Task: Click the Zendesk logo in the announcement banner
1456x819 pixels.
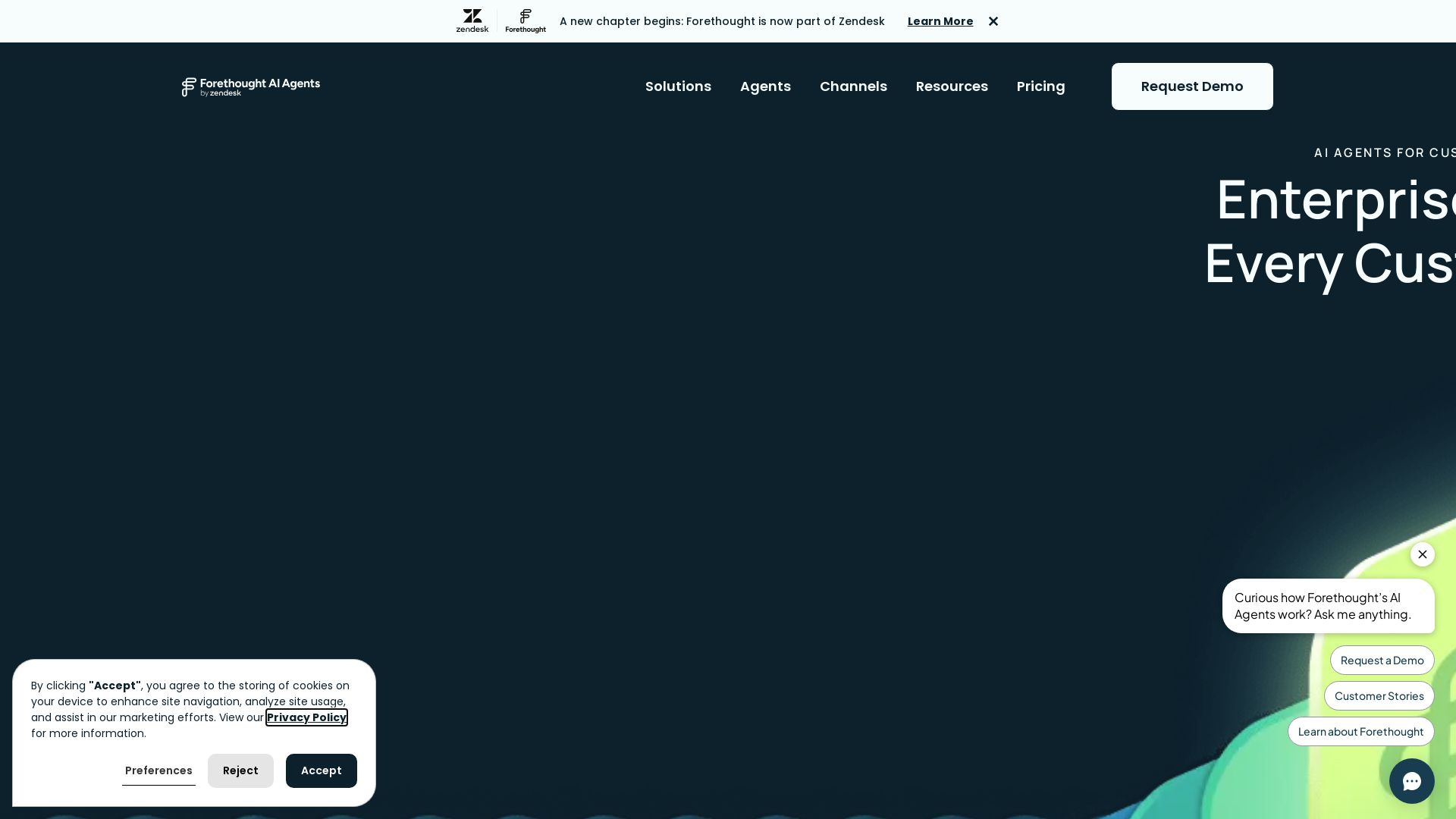Action: coord(472,21)
